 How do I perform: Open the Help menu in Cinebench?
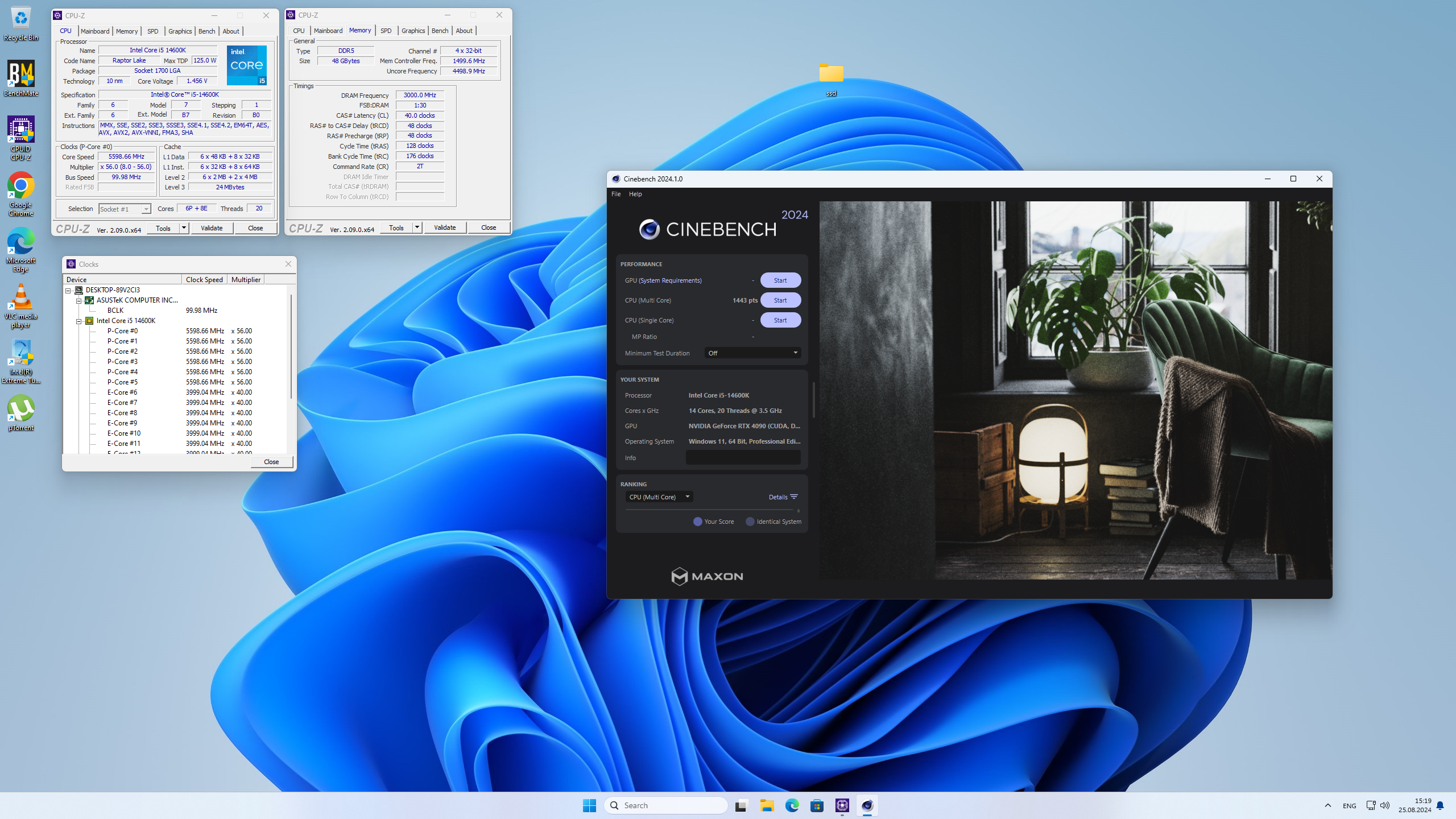(635, 194)
